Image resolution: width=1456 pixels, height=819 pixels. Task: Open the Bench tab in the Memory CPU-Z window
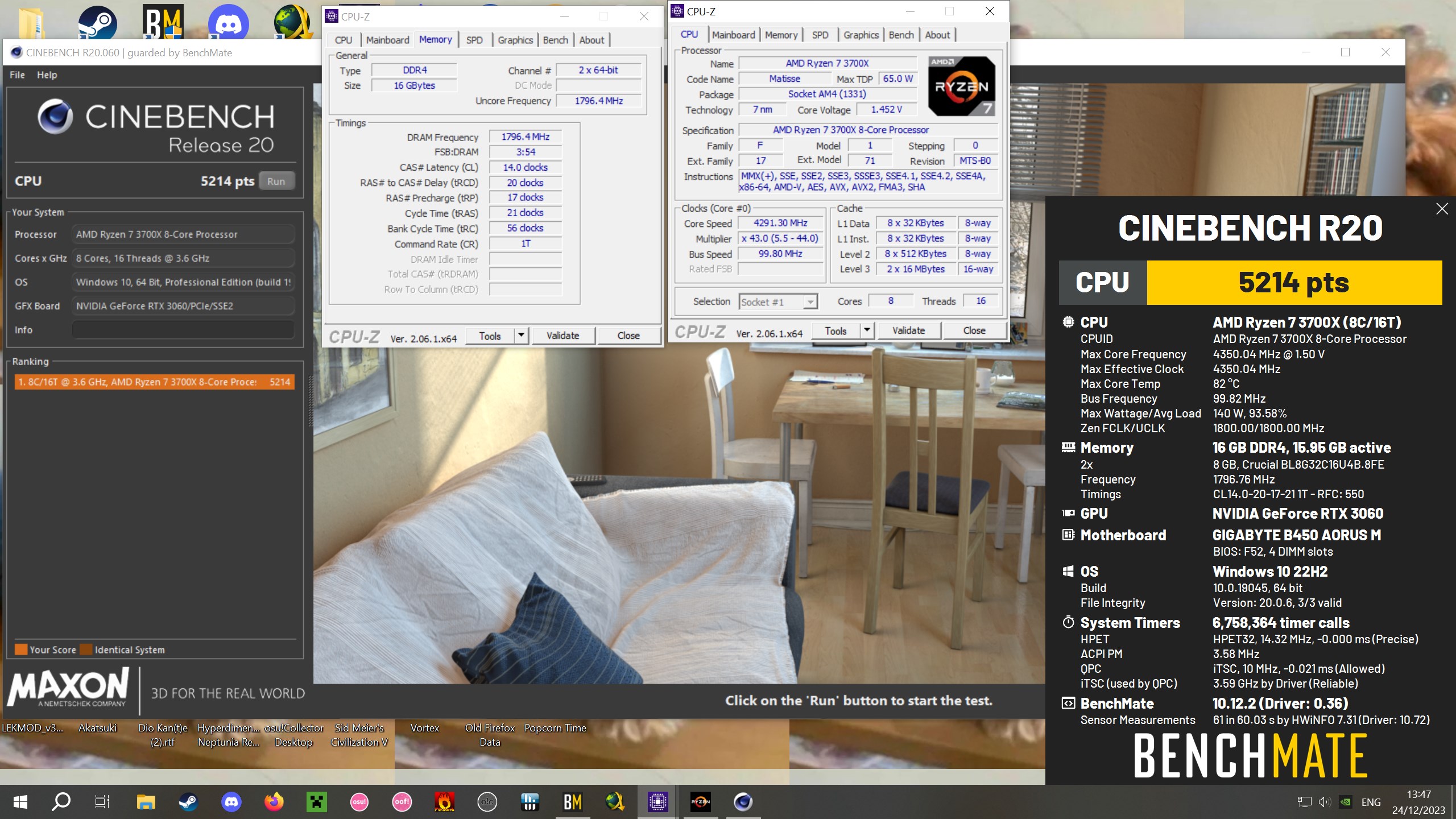pyautogui.click(x=555, y=40)
